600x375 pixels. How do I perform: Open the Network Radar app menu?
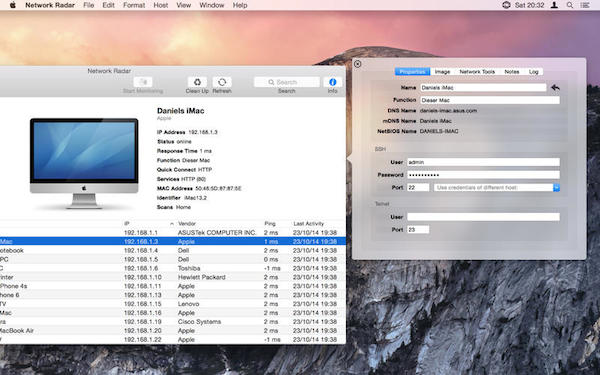tap(50, 5)
